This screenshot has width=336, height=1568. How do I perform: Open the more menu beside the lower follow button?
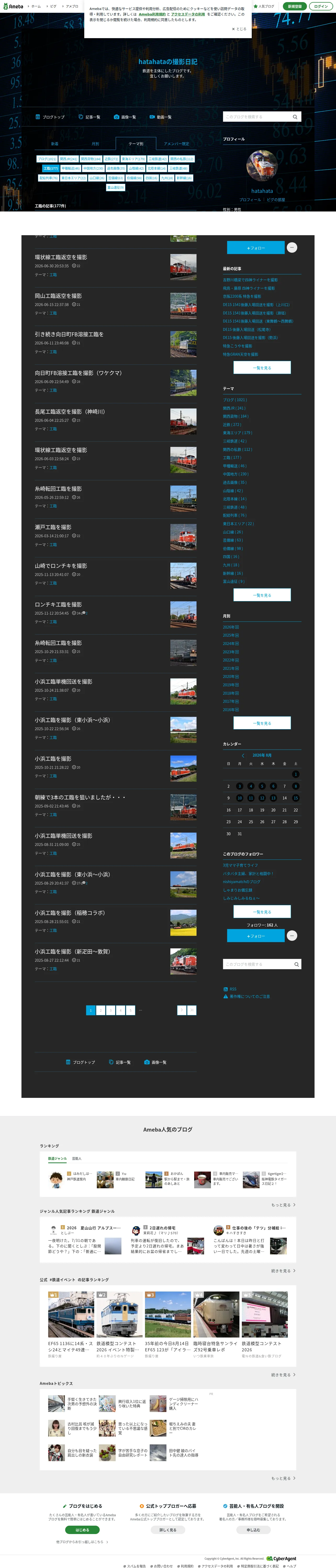[x=292, y=936]
